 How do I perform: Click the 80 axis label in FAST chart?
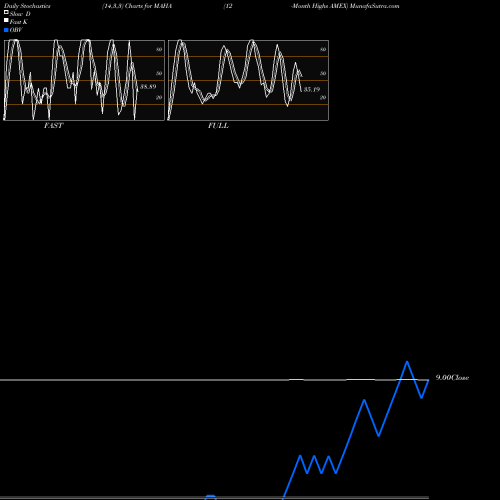[159, 49]
